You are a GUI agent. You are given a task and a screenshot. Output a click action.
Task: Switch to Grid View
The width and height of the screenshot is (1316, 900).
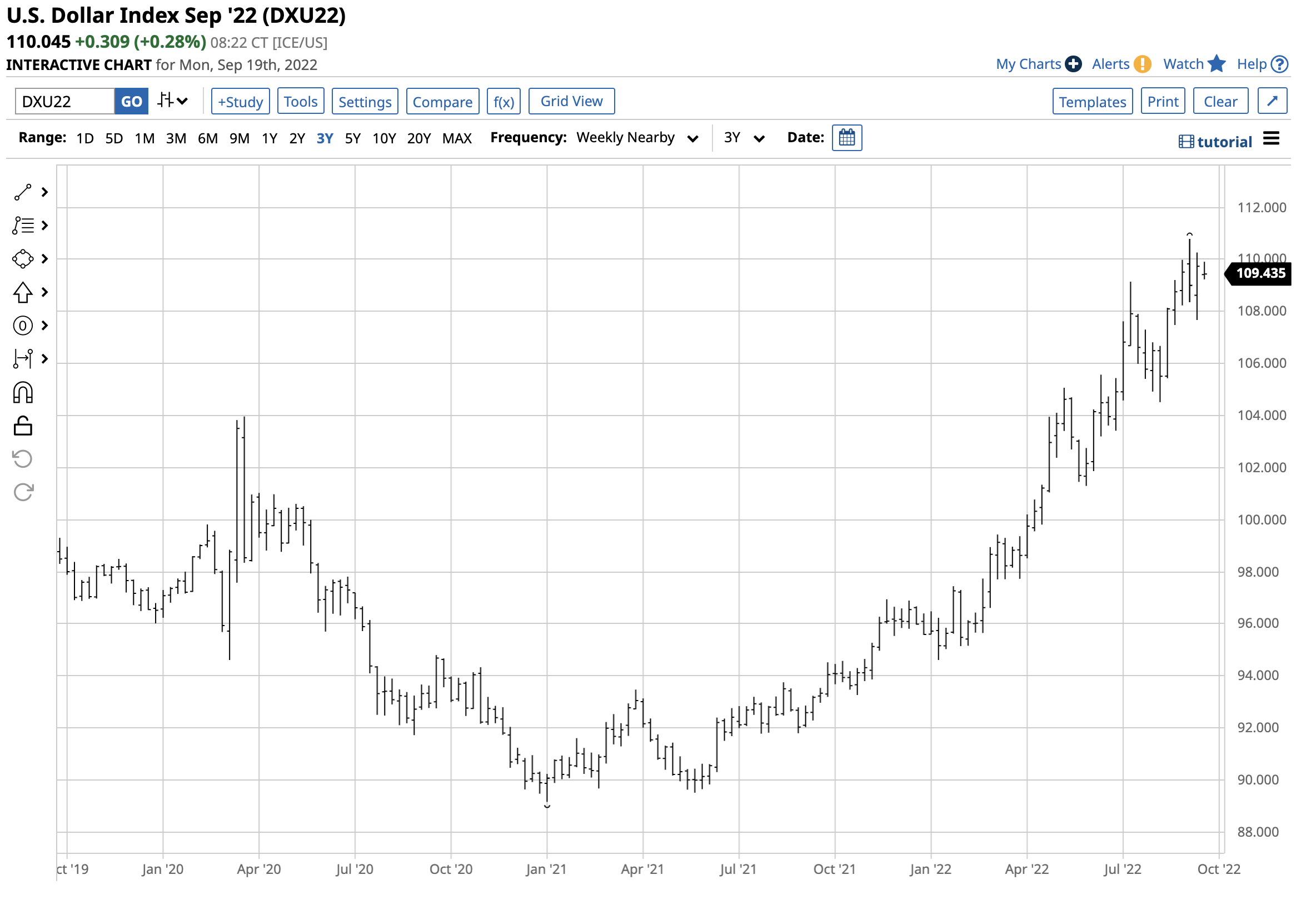click(x=572, y=101)
